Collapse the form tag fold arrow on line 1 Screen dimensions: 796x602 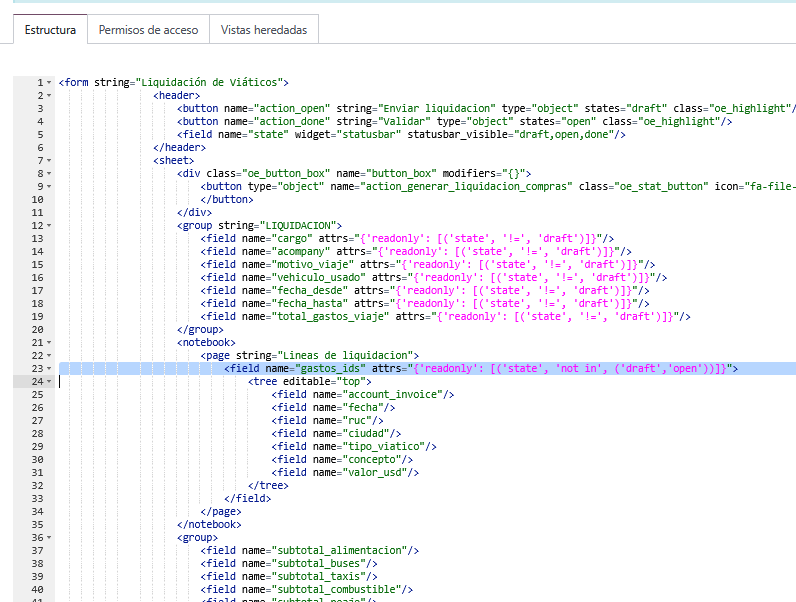pyautogui.click(x=50, y=82)
